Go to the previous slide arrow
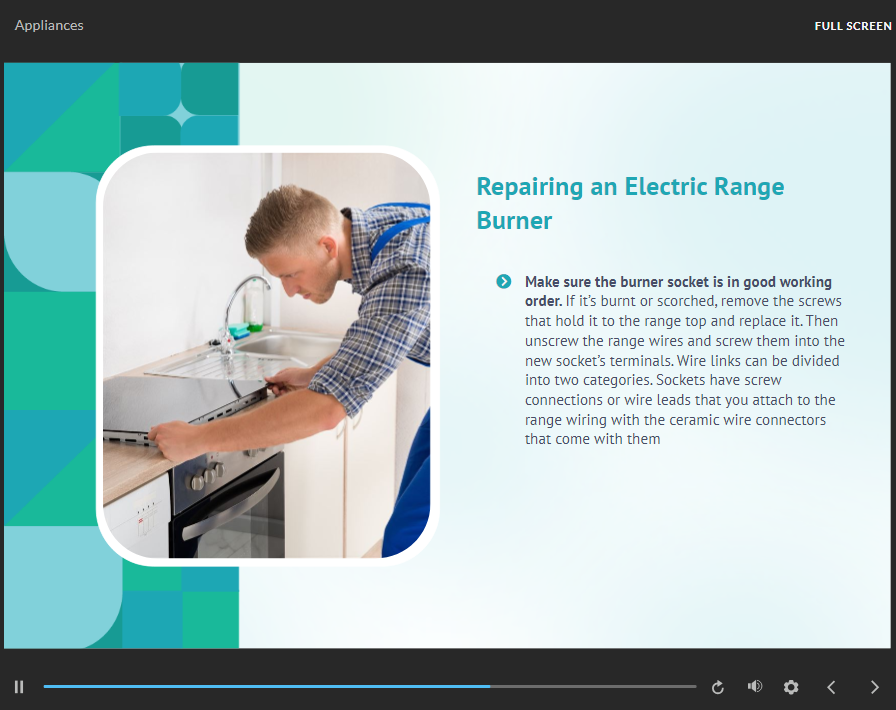 831,687
